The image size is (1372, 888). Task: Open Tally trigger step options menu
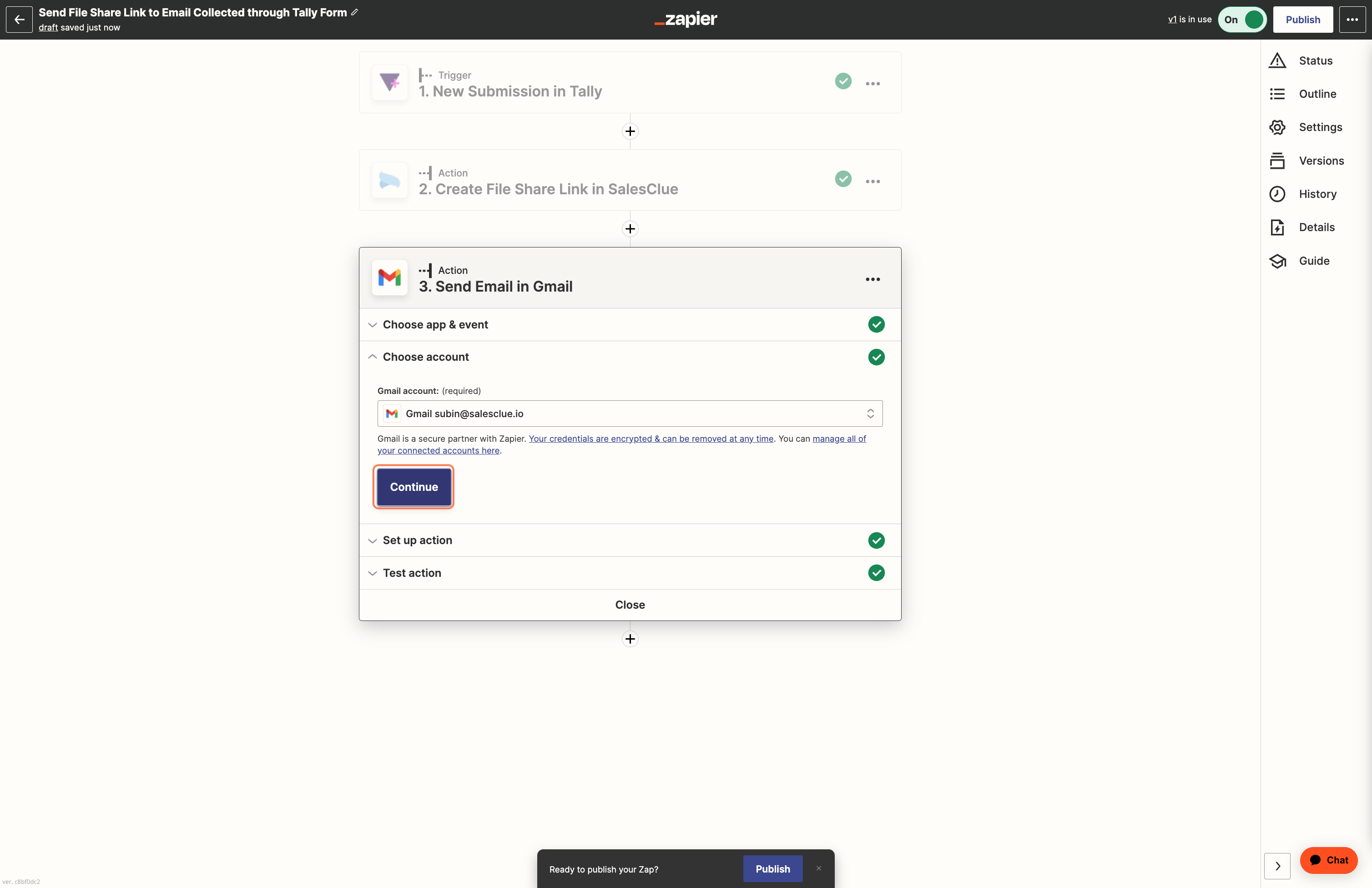click(x=873, y=84)
